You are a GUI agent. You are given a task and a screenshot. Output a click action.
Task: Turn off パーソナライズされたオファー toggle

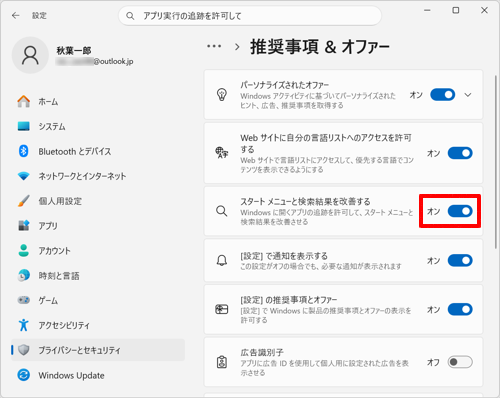point(443,95)
